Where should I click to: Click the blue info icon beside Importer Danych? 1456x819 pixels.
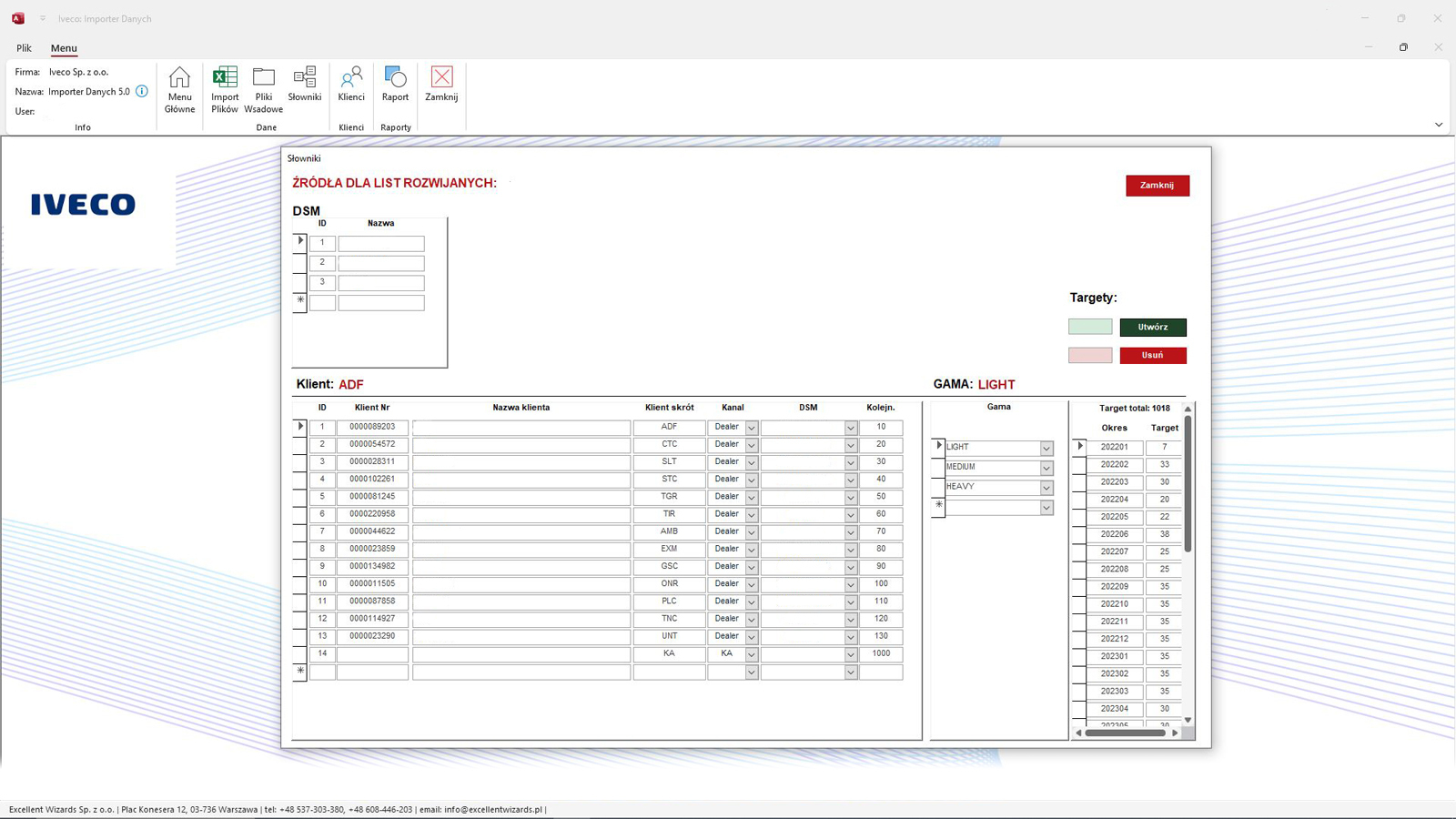pyautogui.click(x=142, y=91)
